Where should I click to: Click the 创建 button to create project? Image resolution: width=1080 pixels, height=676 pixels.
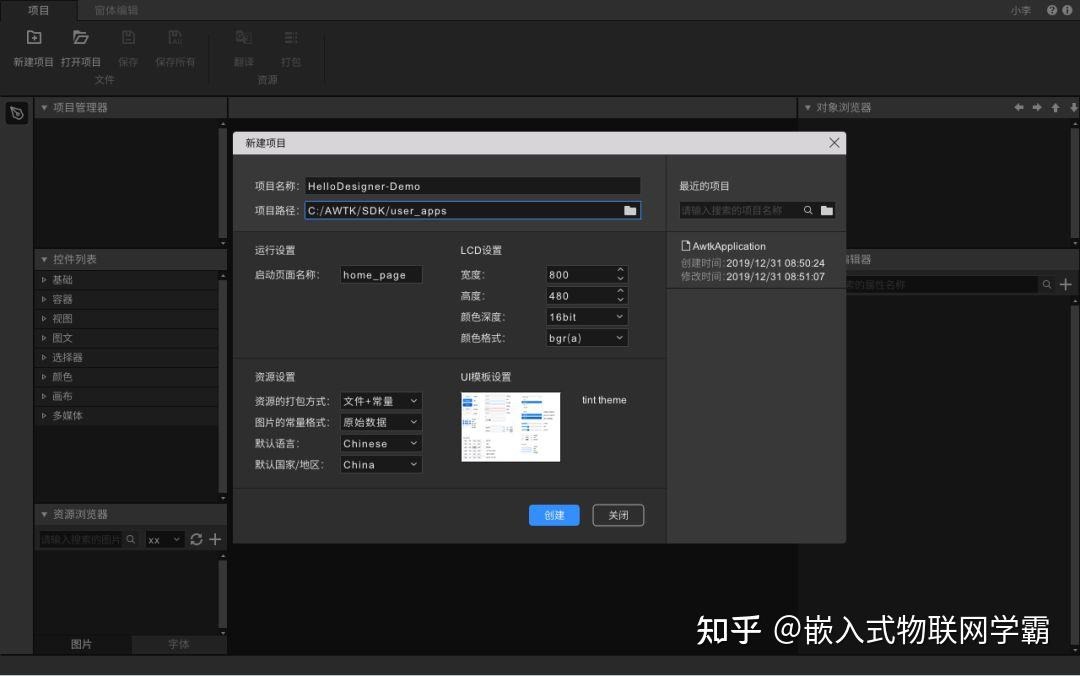[554, 515]
